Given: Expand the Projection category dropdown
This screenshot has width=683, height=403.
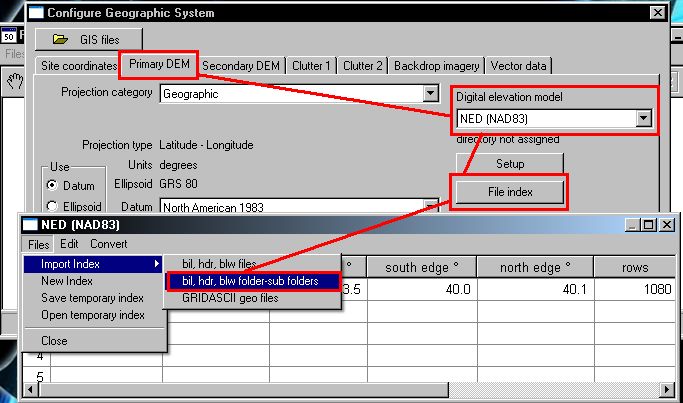Looking at the screenshot, I should 430,94.
